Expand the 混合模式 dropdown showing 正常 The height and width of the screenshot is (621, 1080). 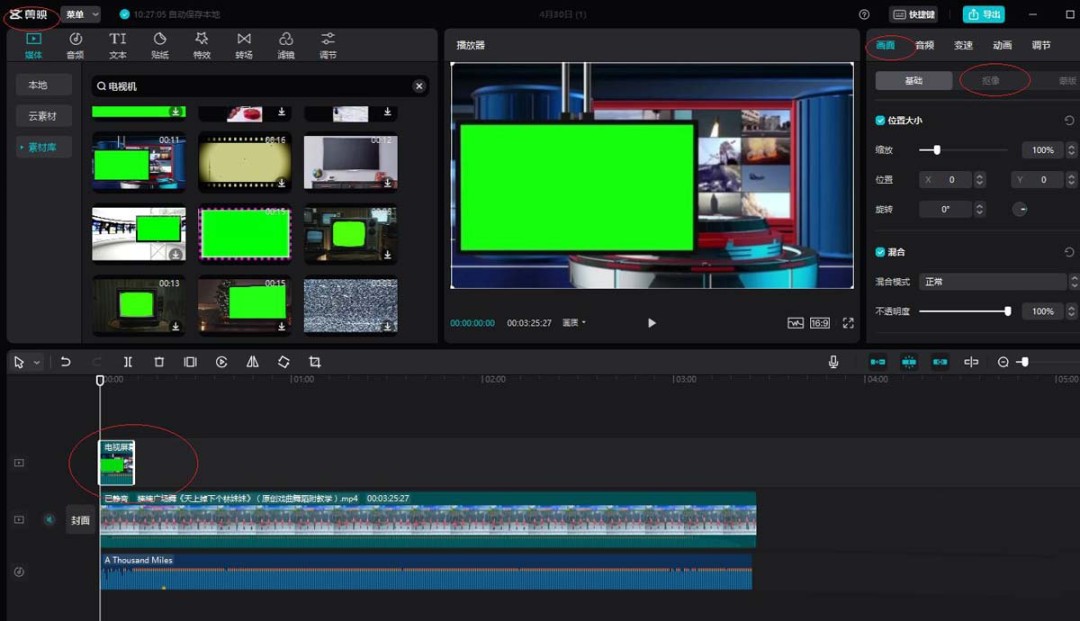pos(995,282)
